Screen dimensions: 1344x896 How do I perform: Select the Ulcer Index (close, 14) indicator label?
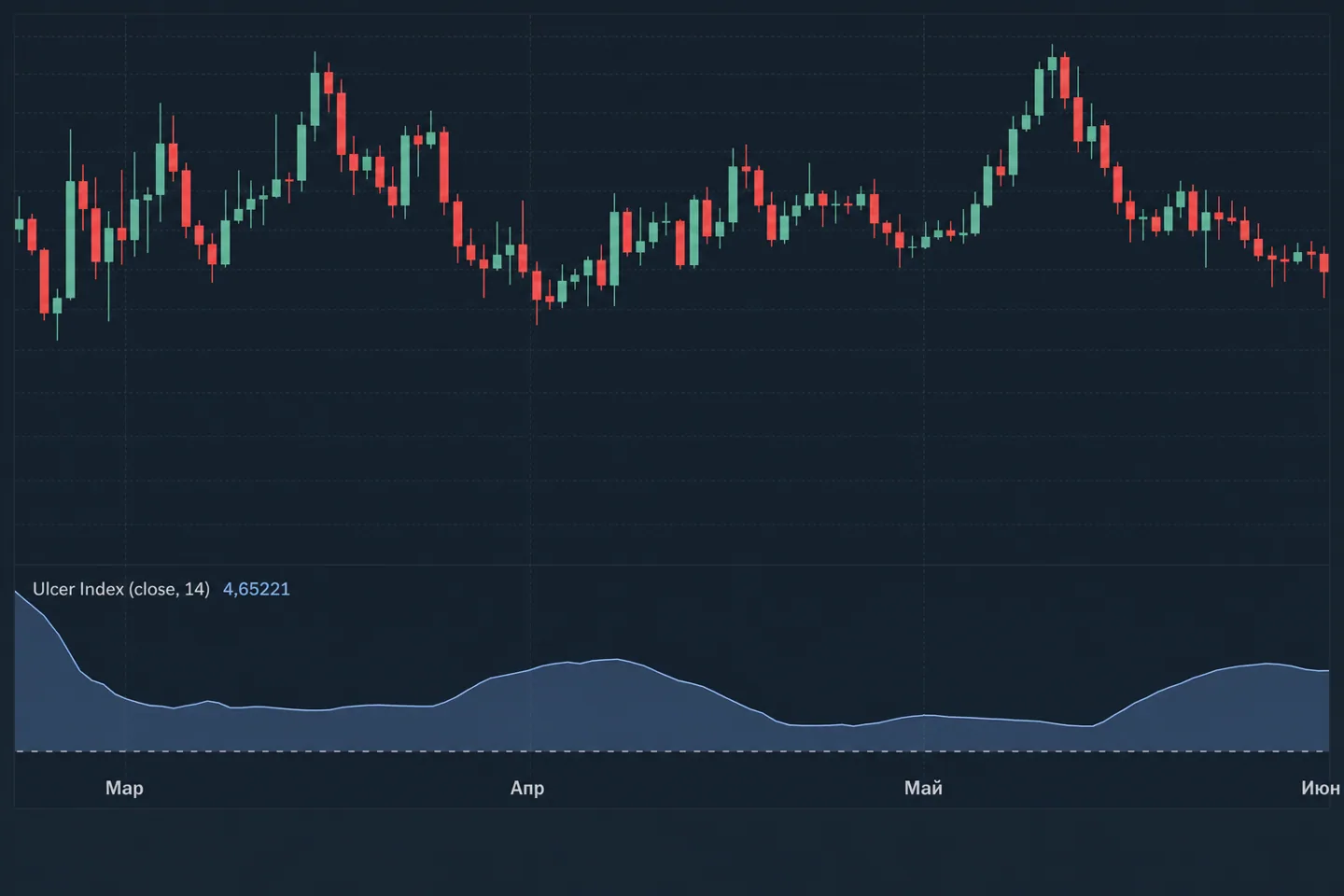(121, 589)
